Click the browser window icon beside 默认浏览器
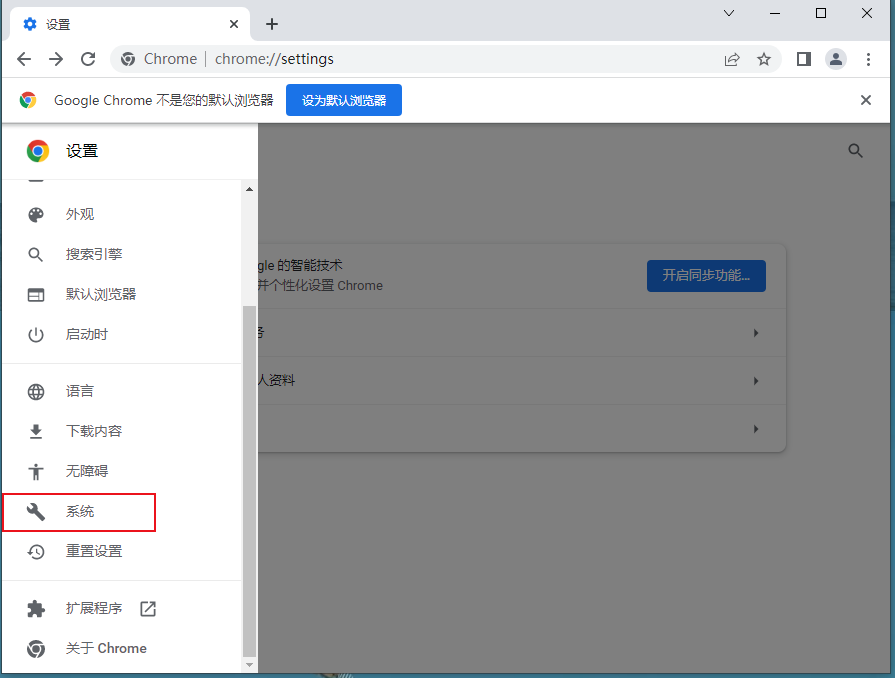Viewport: 895px width, 678px height. pos(36,295)
